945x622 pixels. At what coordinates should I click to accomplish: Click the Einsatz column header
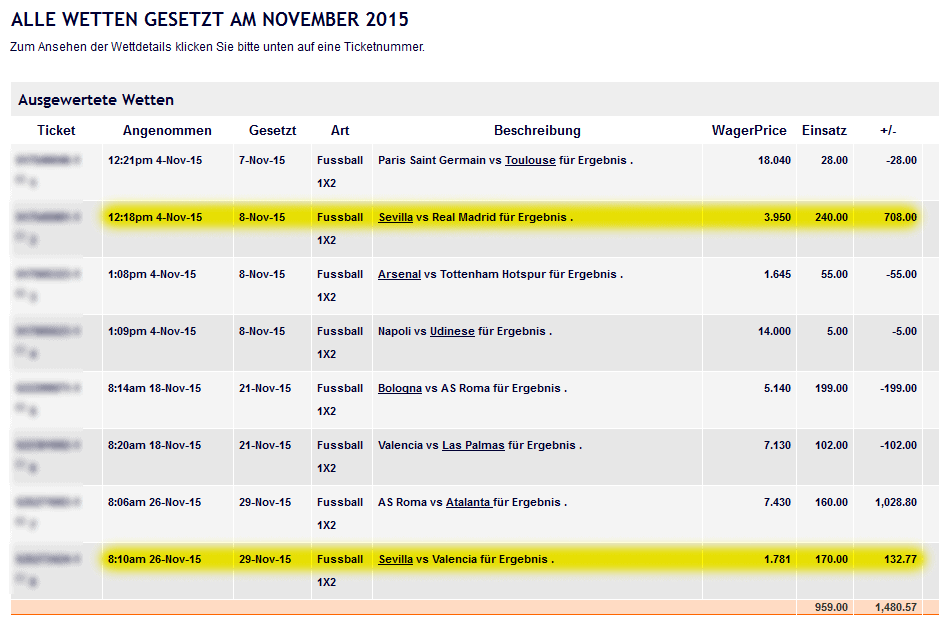pos(824,131)
